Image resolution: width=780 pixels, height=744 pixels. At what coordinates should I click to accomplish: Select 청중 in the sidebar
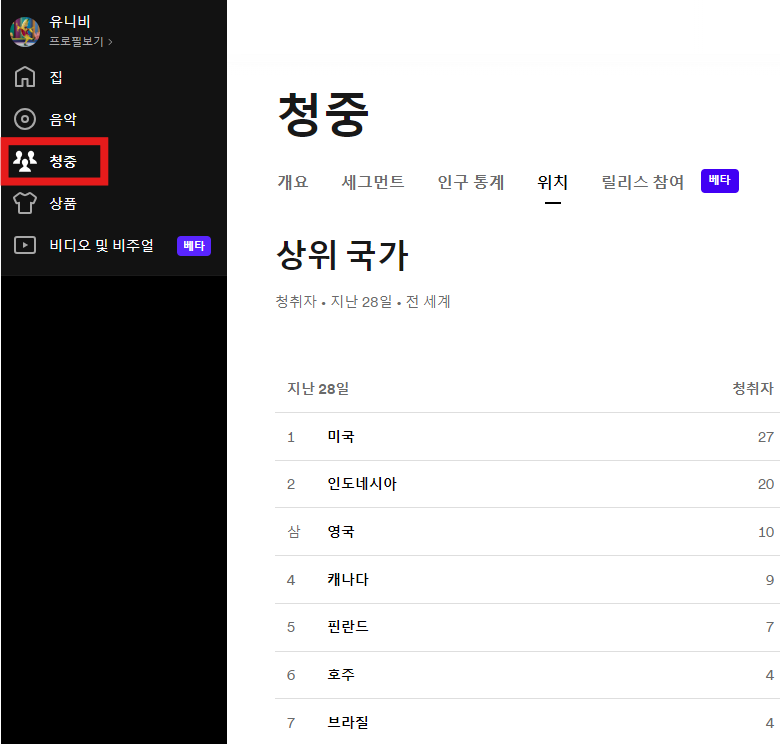point(63,161)
